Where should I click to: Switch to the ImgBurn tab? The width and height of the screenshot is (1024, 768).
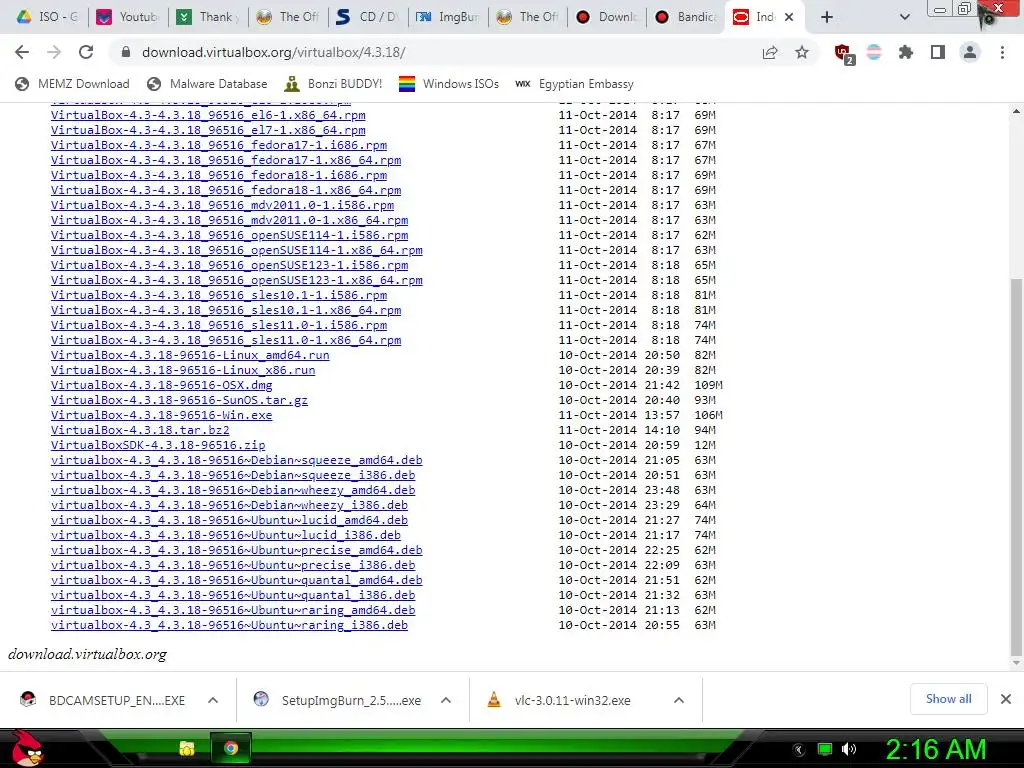click(x=448, y=17)
